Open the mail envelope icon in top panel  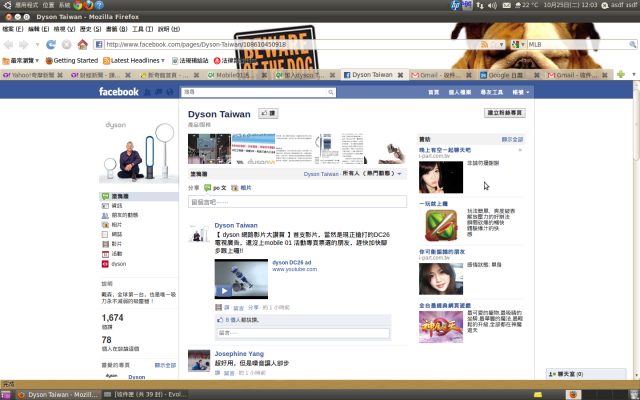point(507,5)
